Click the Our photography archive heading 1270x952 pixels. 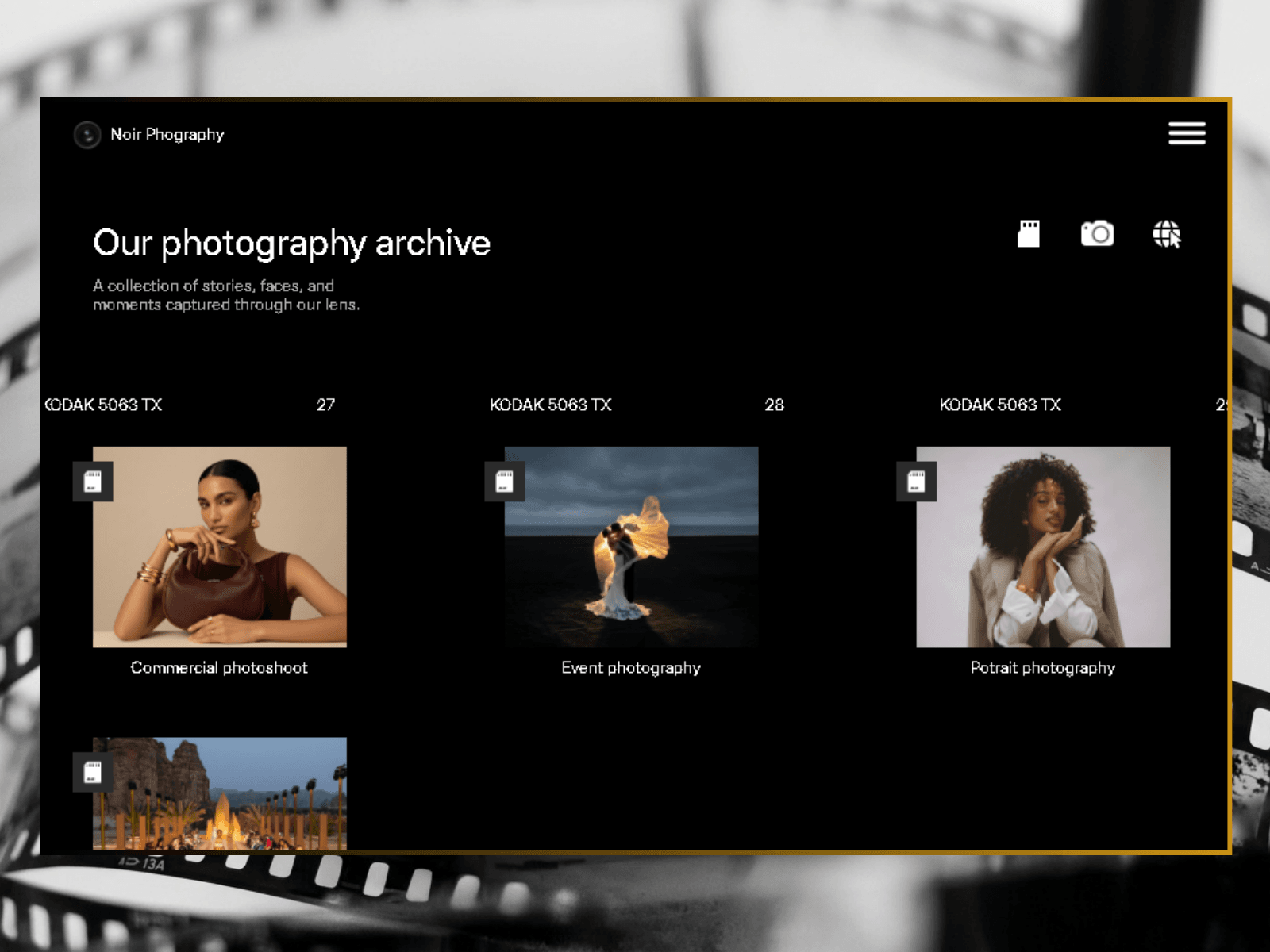tap(291, 244)
